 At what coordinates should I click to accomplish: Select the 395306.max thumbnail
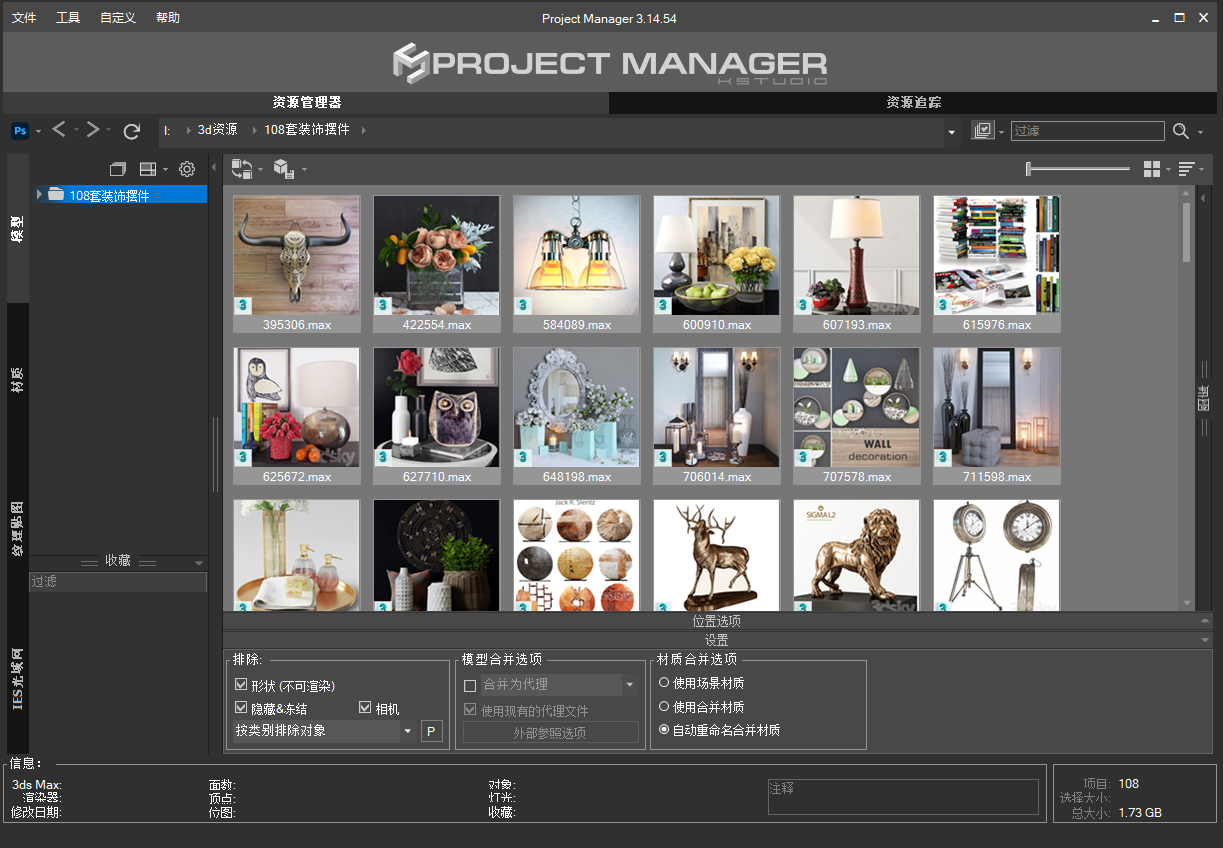pos(296,256)
